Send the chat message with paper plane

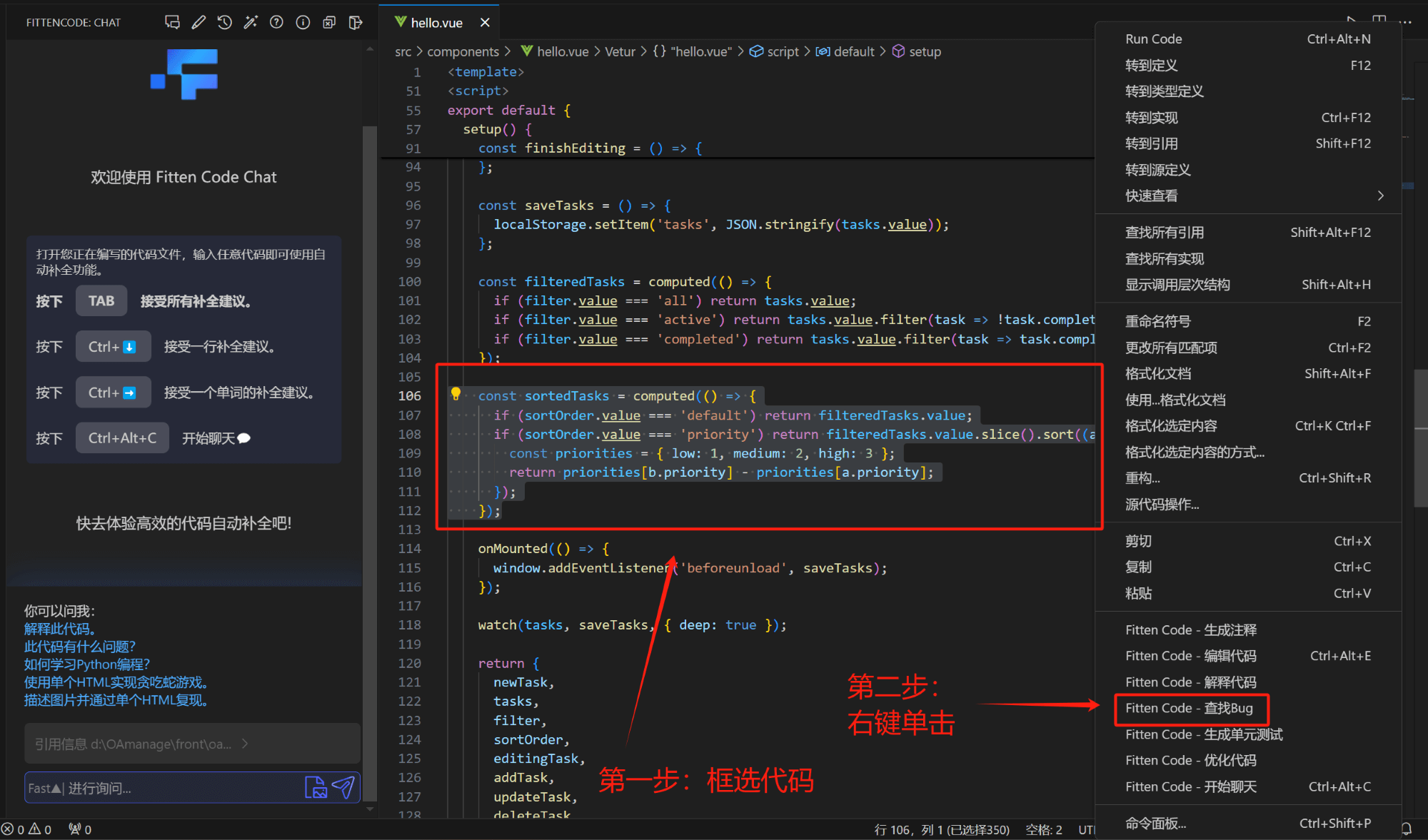coord(343,787)
